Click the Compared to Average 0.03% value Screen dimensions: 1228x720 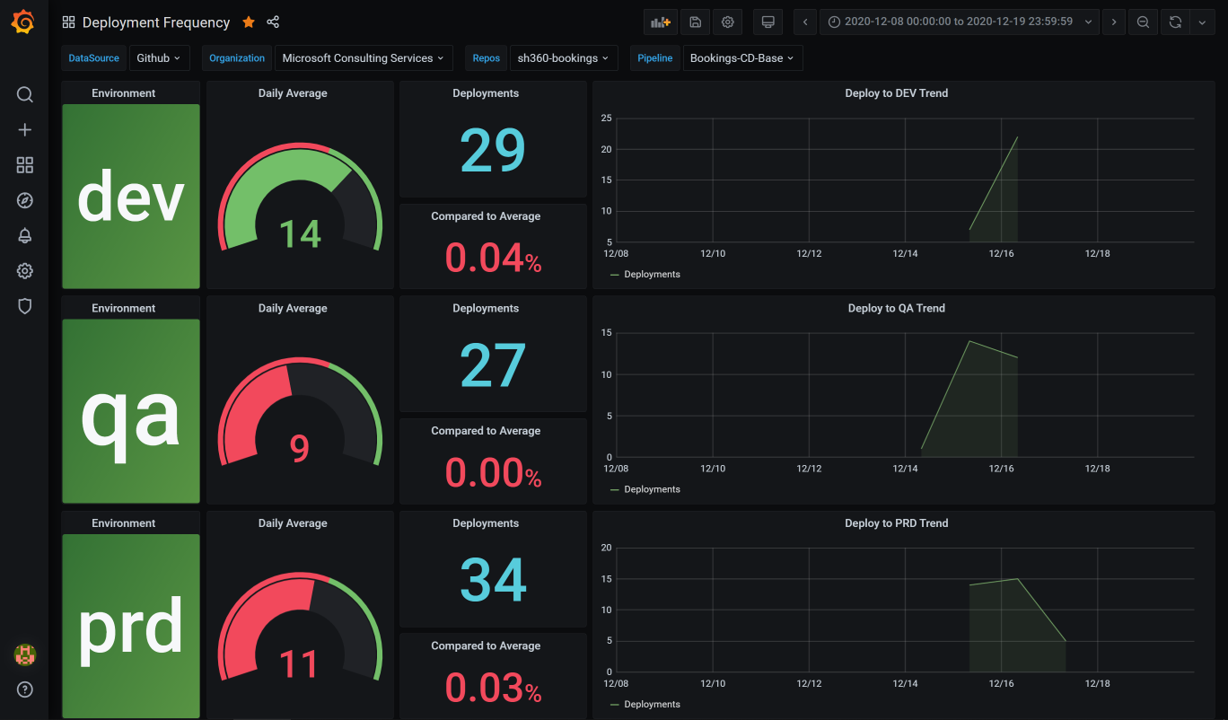click(x=493, y=688)
